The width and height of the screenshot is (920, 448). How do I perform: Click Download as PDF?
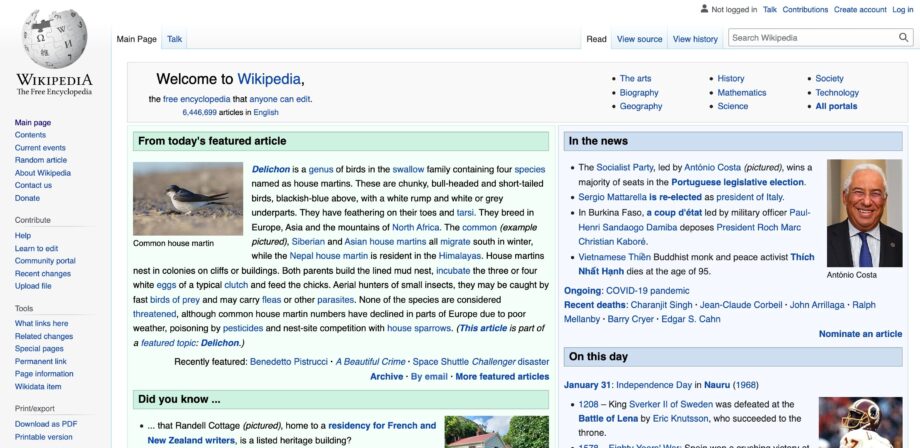point(46,425)
